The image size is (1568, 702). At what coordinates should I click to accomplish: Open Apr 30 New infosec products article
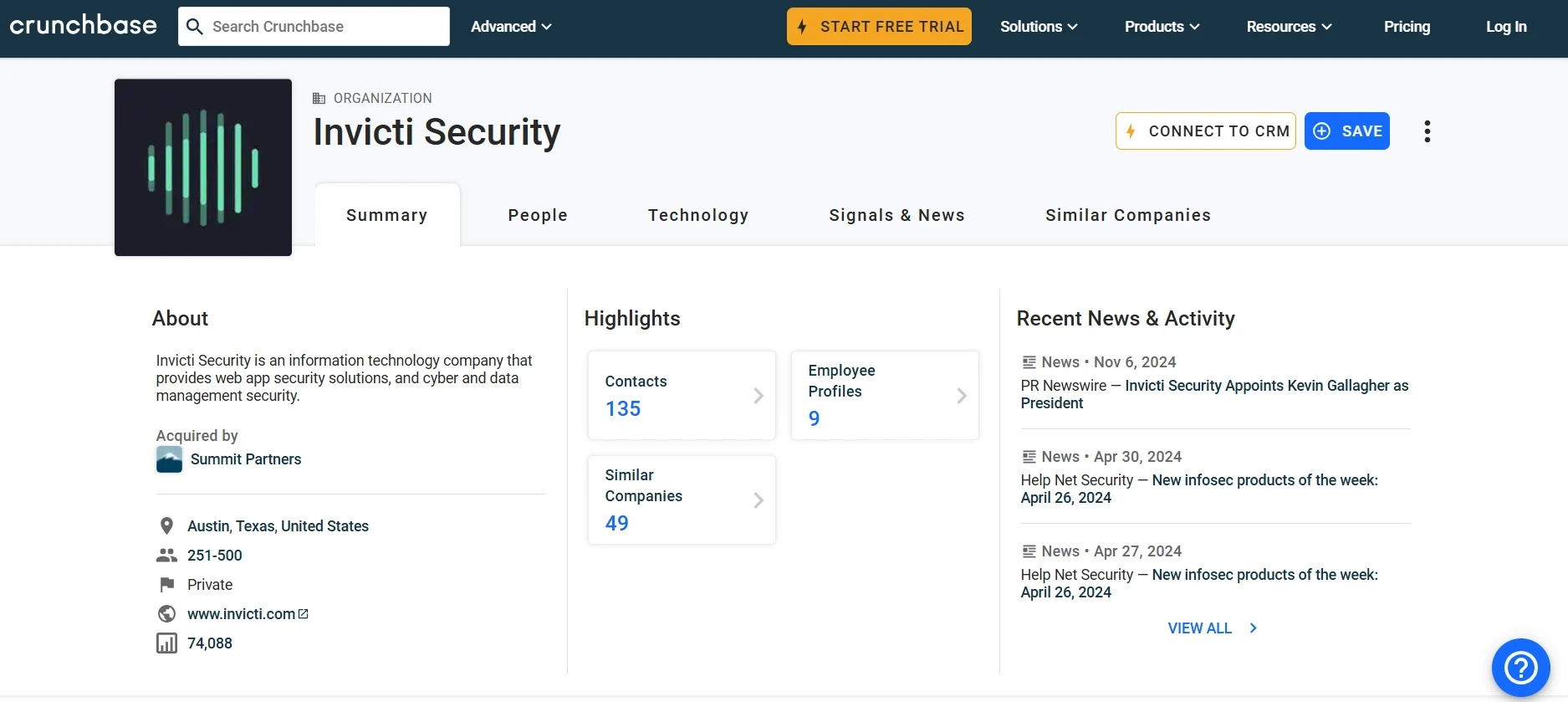tap(1199, 489)
